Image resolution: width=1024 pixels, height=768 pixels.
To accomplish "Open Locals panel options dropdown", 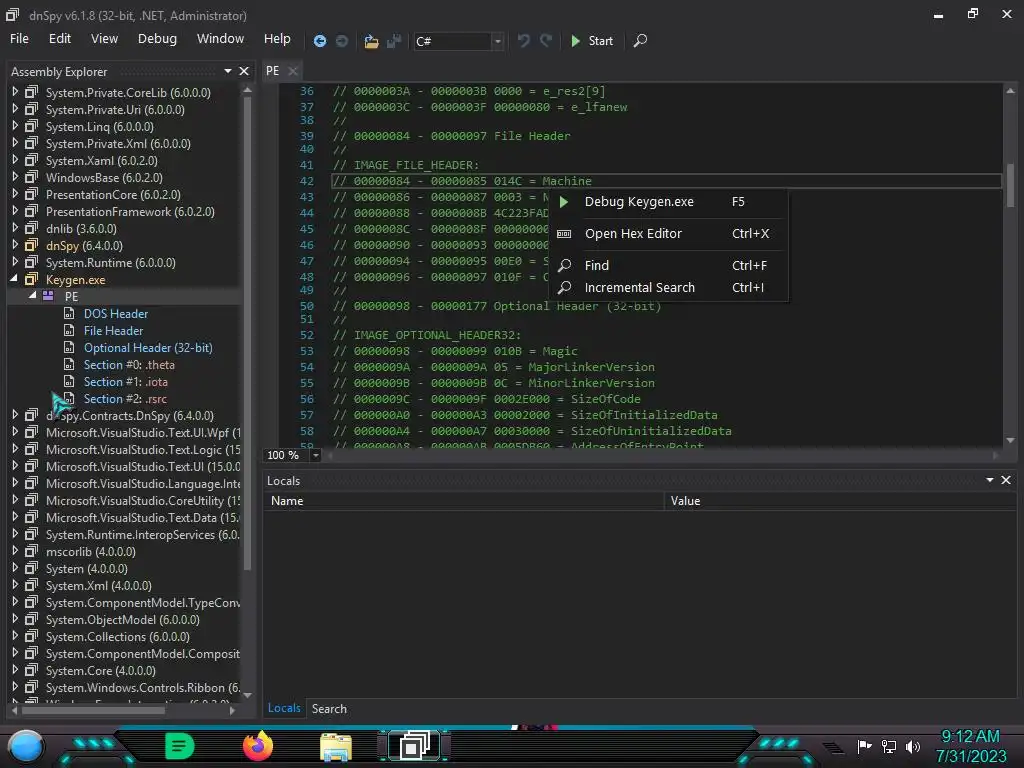I will (990, 480).
